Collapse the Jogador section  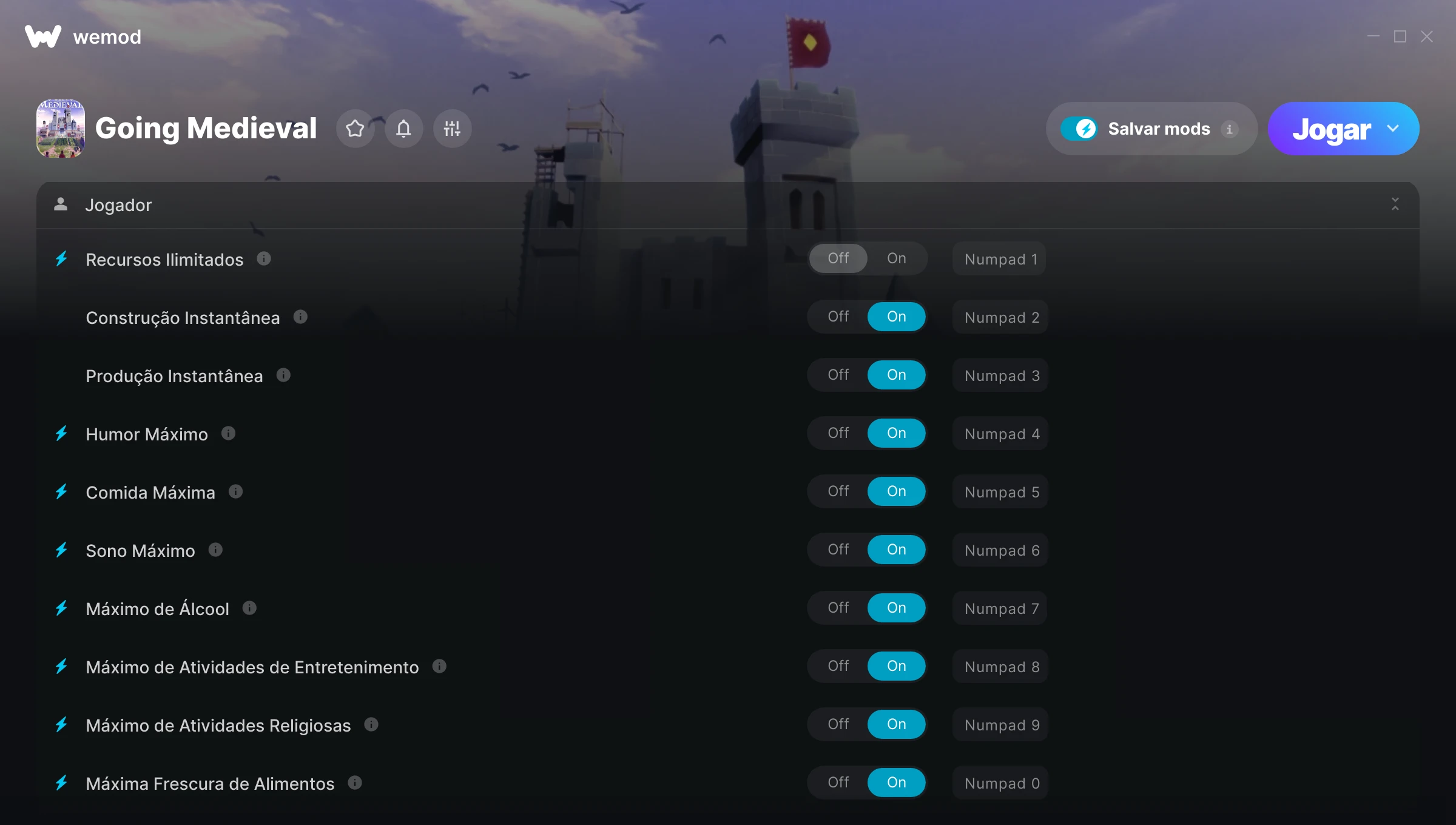1395,204
